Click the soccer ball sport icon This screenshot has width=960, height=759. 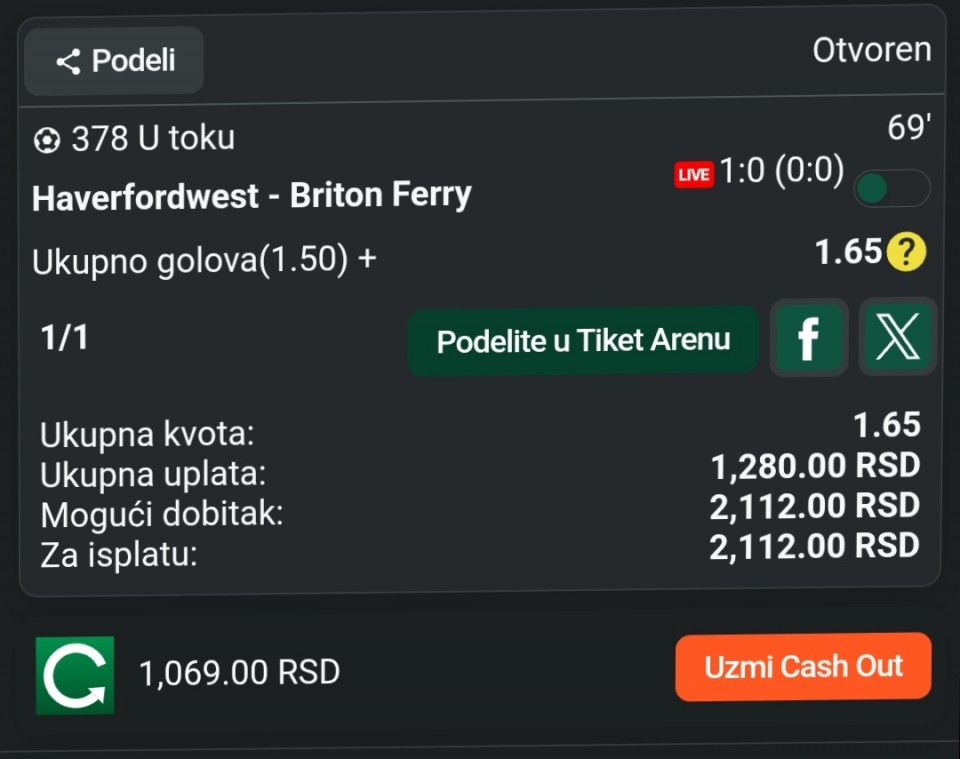point(47,141)
